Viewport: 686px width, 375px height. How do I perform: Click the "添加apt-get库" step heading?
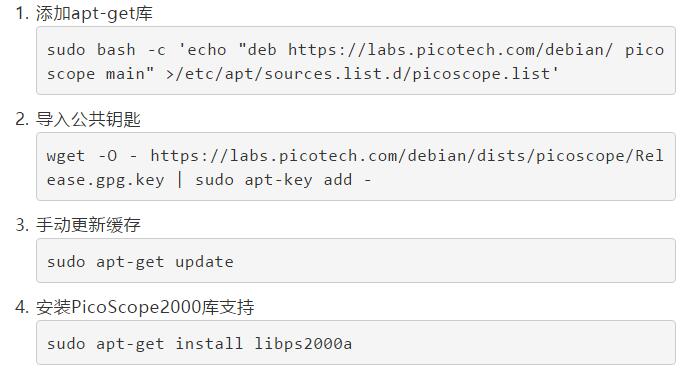coord(94,14)
